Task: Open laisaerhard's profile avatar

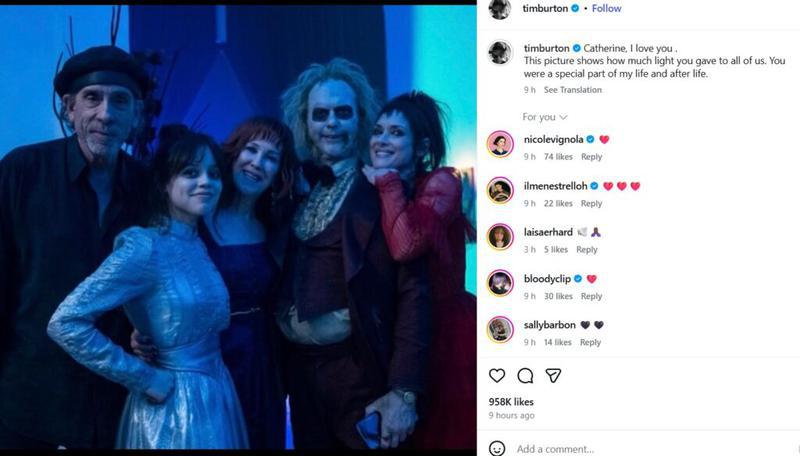Action: click(x=500, y=237)
